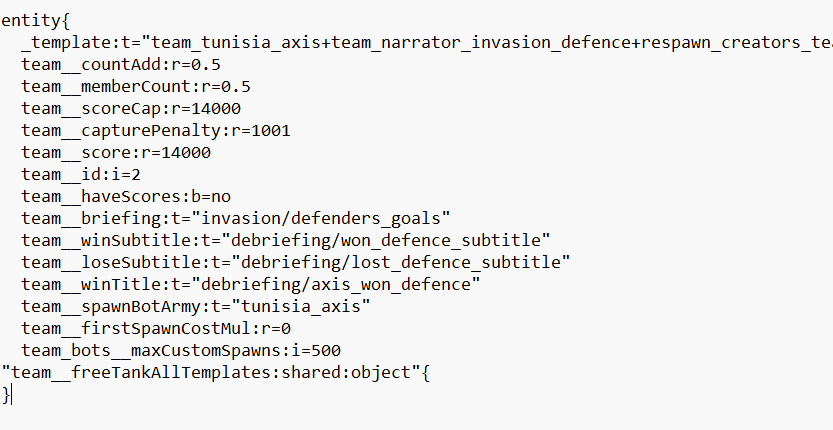This screenshot has height=430, width=833.
Task: Click the team__scoreCap:r=14000 line
Action: [x=131, y=108]
